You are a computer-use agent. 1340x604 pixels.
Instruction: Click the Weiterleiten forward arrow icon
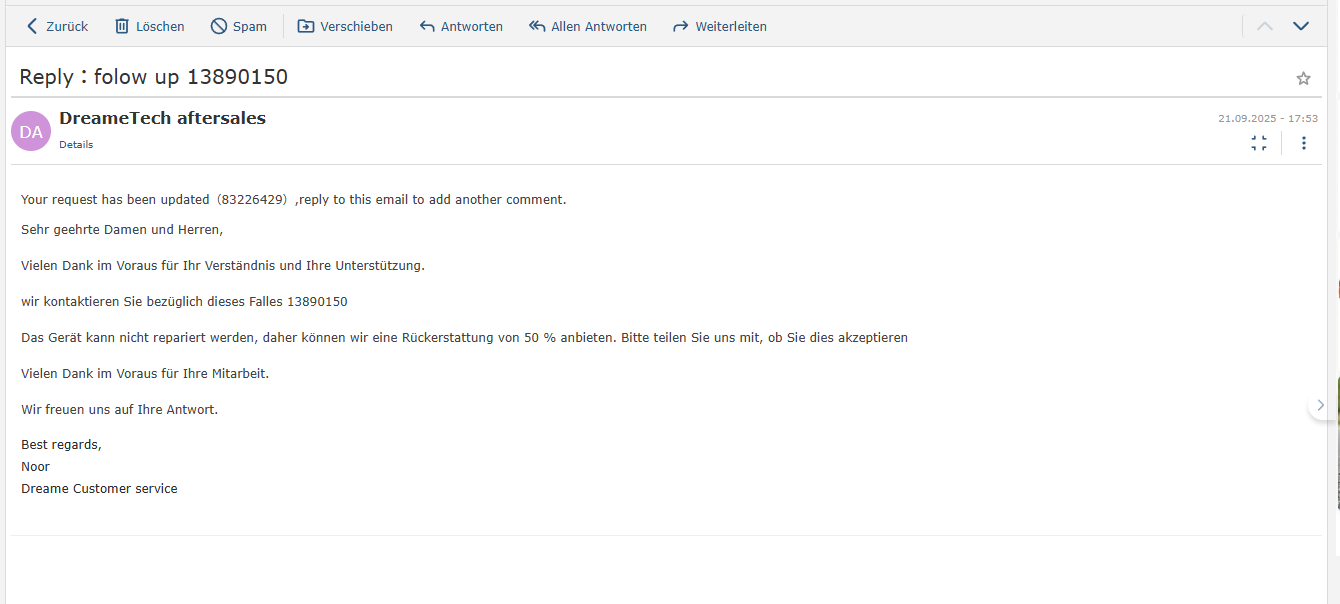coord(681,26)
